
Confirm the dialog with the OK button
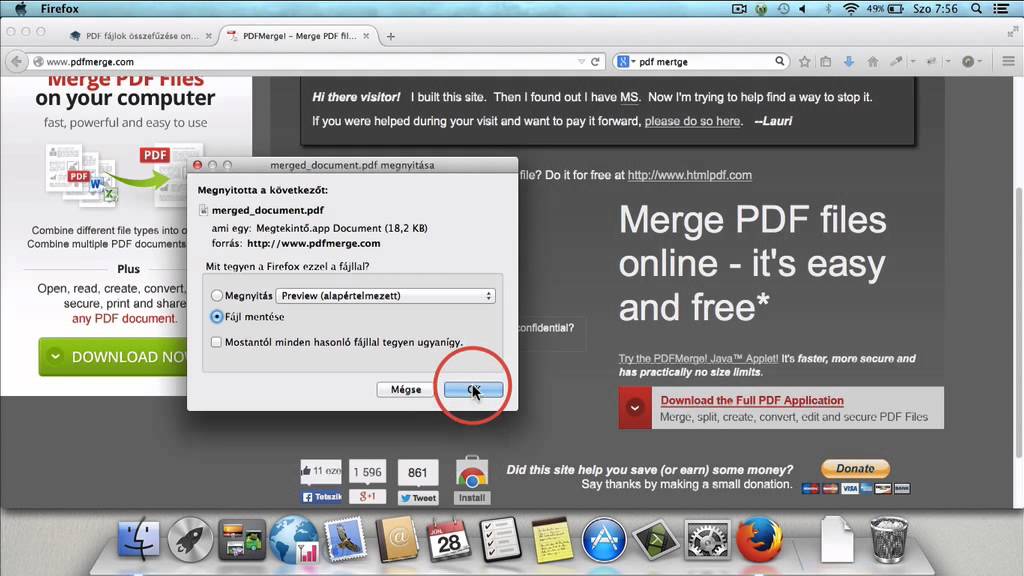pos(473,389)
